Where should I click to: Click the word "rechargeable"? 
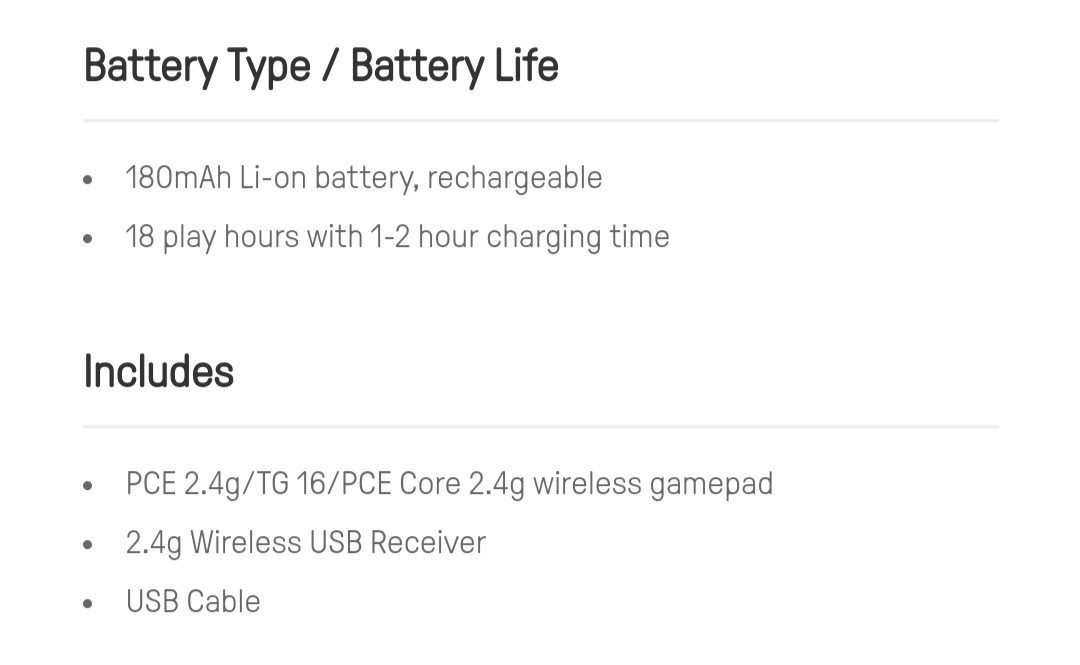point(514,178)
